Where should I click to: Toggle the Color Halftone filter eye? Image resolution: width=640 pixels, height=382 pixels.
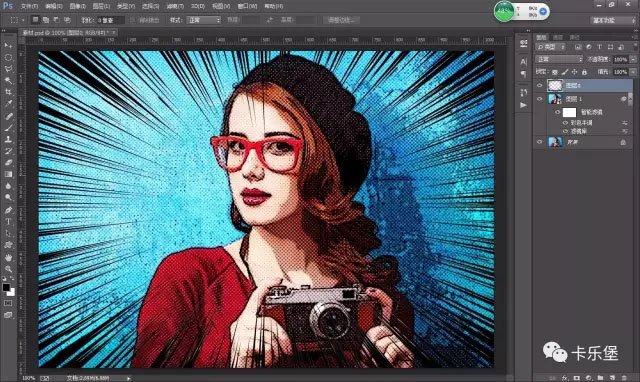click(x=565, y=122)
